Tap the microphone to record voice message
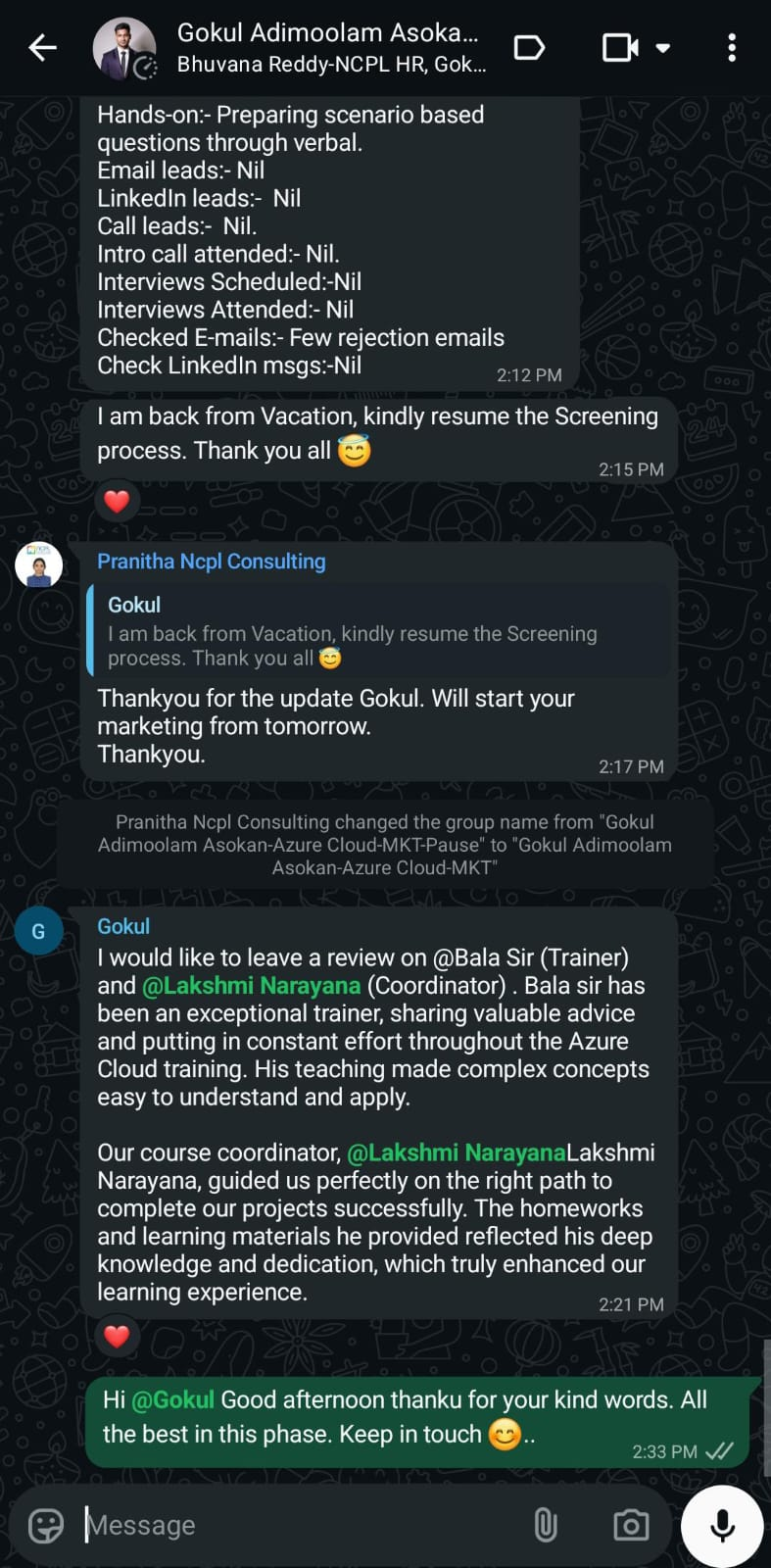Viewport: 771px width, 1568px height. tap(721, 1525)
